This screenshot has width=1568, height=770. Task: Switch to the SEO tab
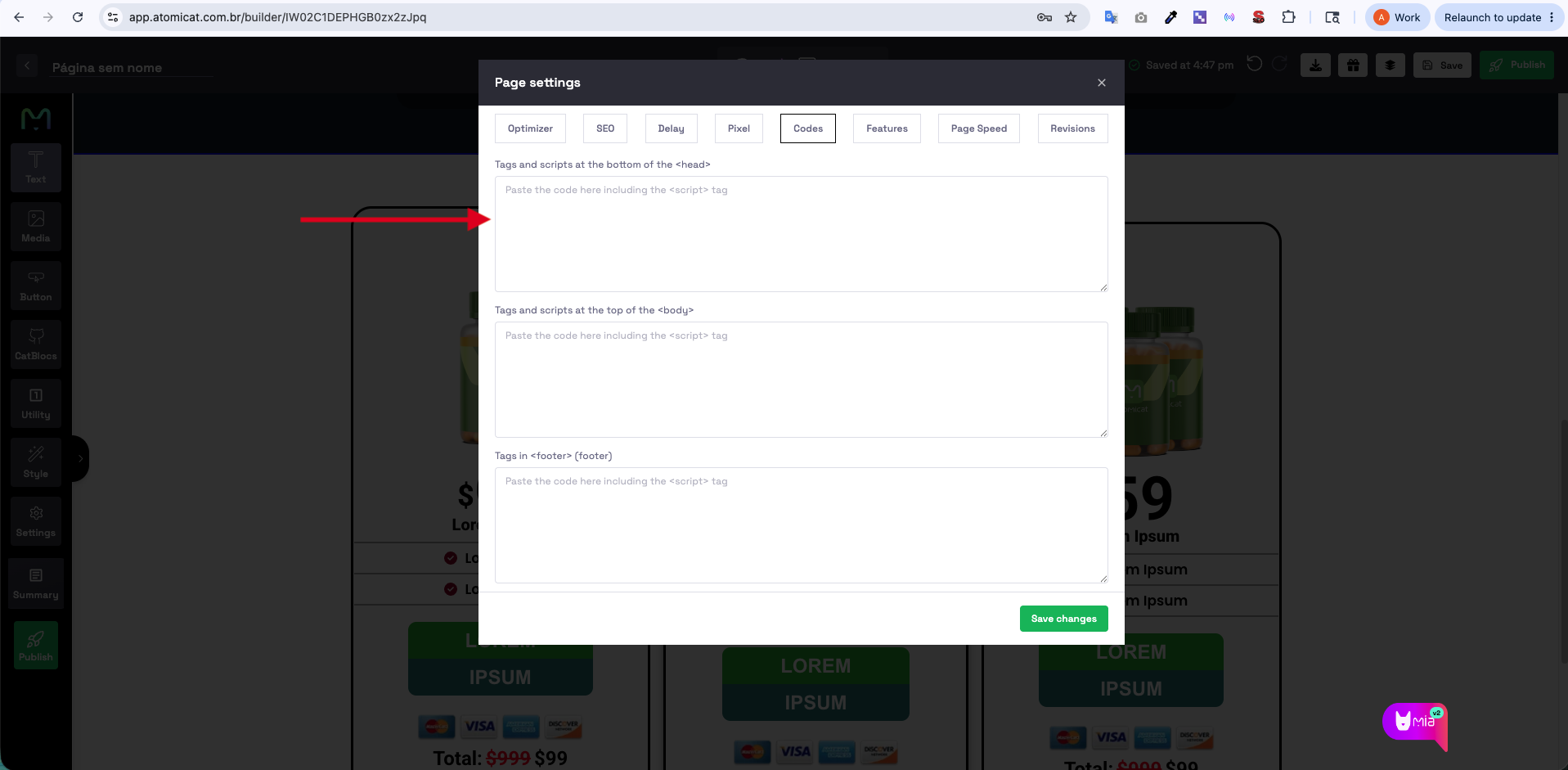[x=605, y=128]
